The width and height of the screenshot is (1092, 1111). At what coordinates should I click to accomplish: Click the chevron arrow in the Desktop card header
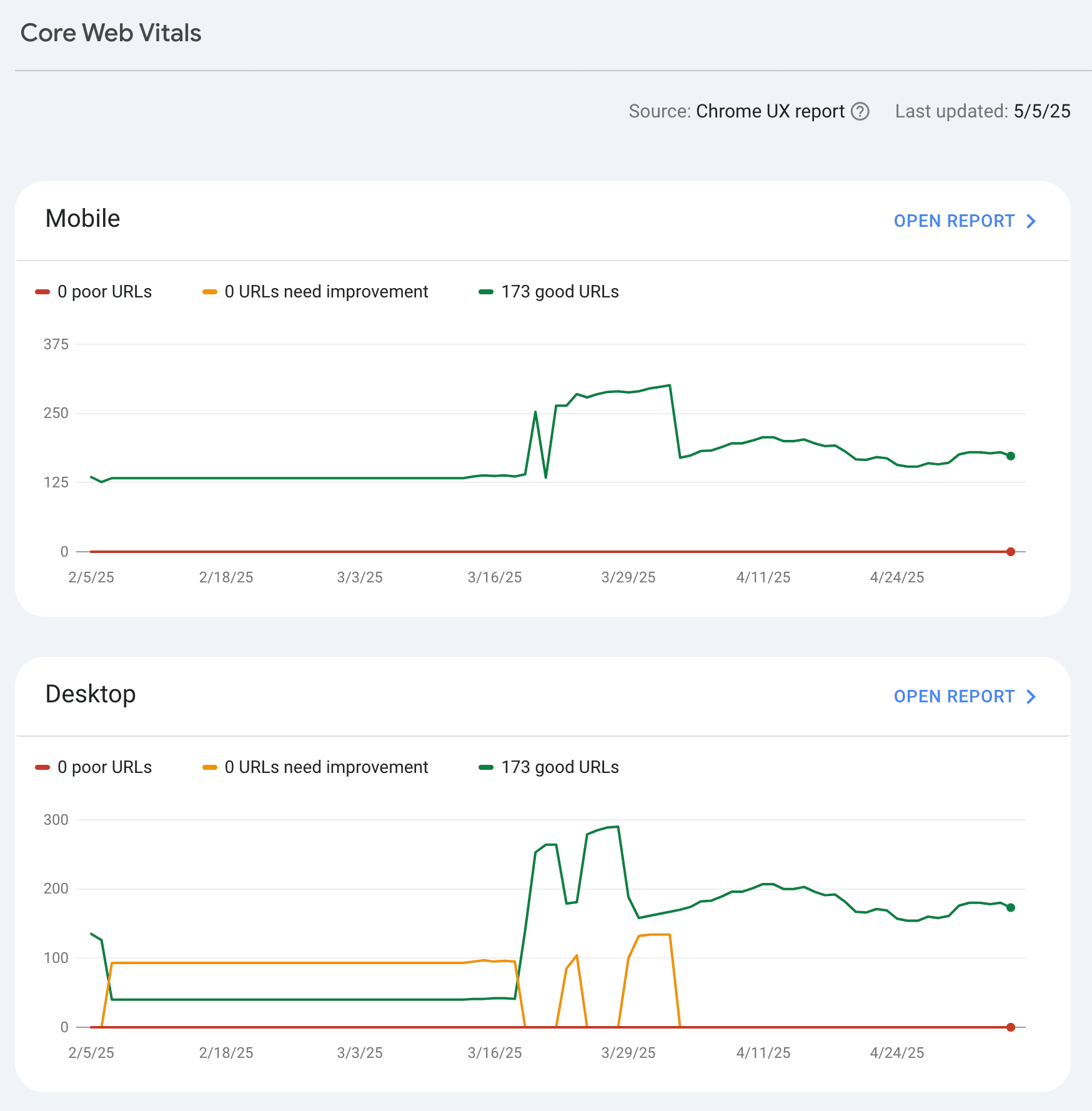[x=1031, y=697]
